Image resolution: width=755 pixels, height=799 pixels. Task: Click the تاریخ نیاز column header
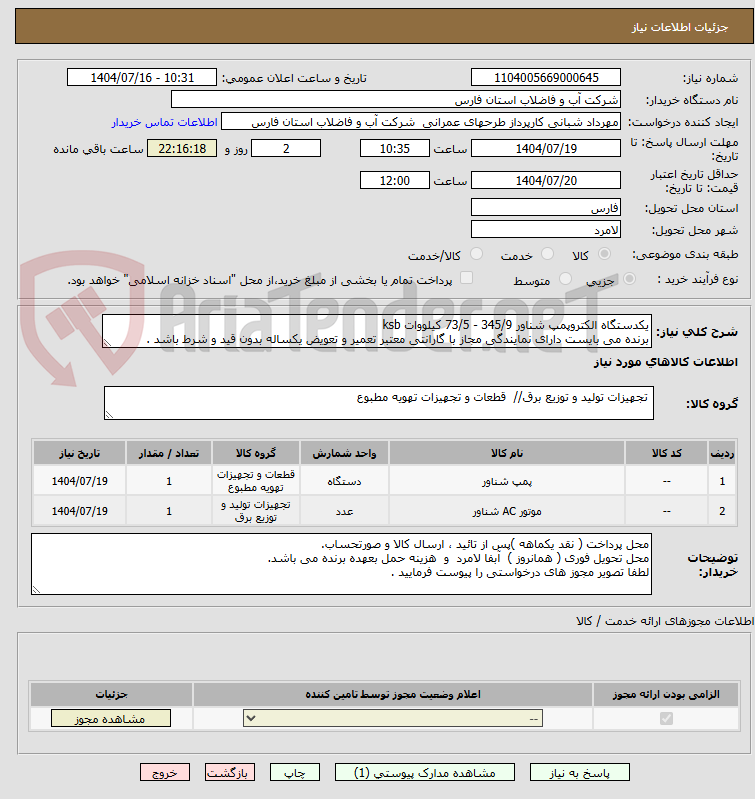(x=79, y=453)
